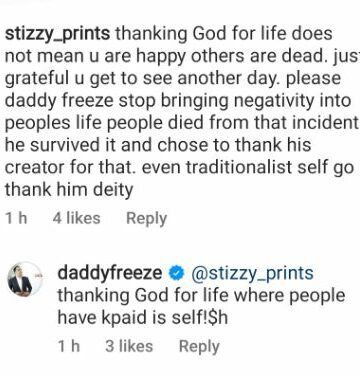Open stizzy_prints profile from the top comment username
The height and width of the screenshot is (376, 360).
click(57, 34)
